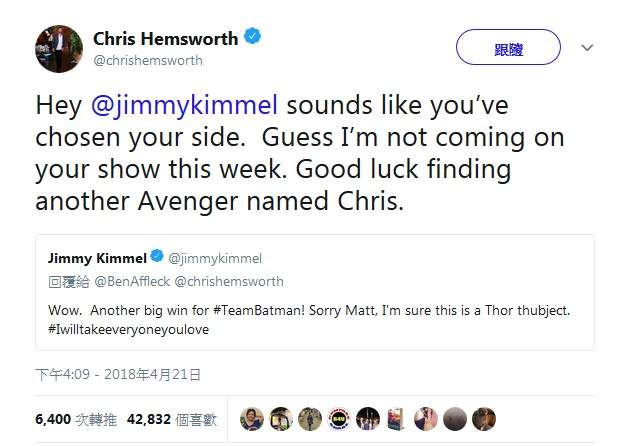Click the gray blank liker avatar
The image size is (628, 446).
(x=455, y=419)
